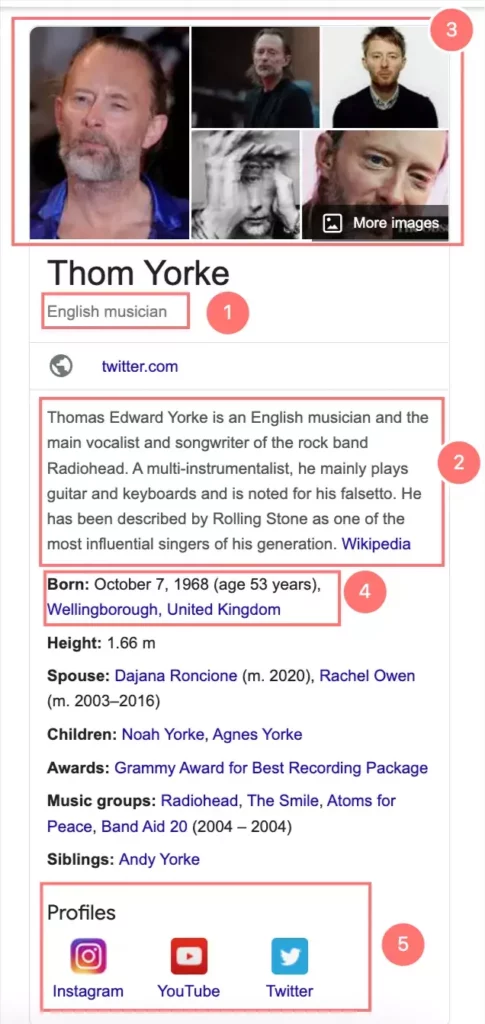Open large bearded Thom Yorke photo
Viewport: 485px width, 1024px height.
click(109, 133)
